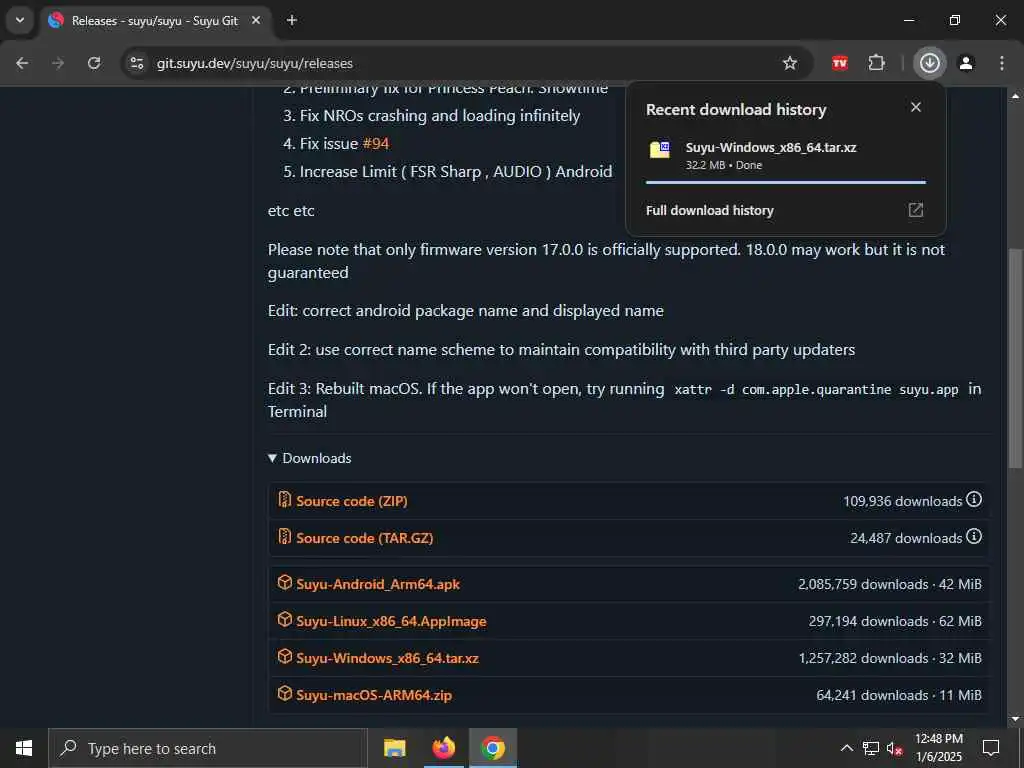Click the archive icon beside Source code (ZIP)
This screenshot has height=768, width=1024.
[x=285, y=500]
